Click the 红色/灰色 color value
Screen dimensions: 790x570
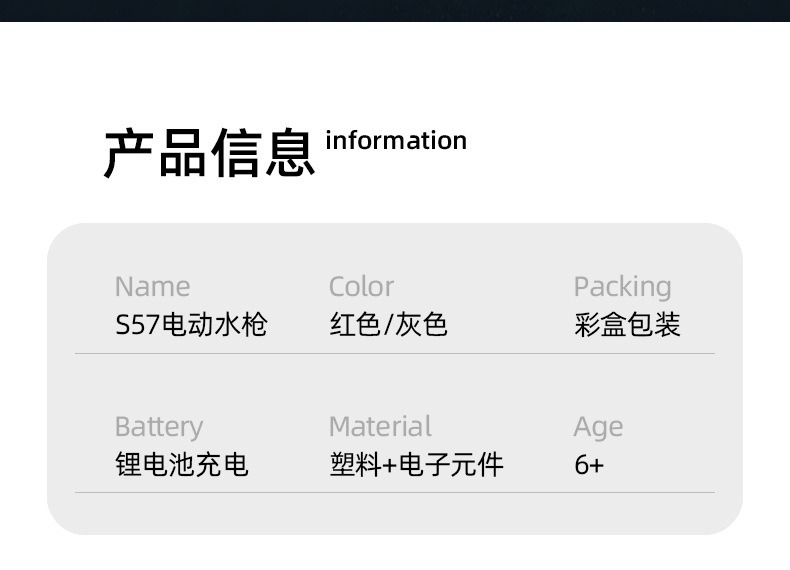click(388, 324)
